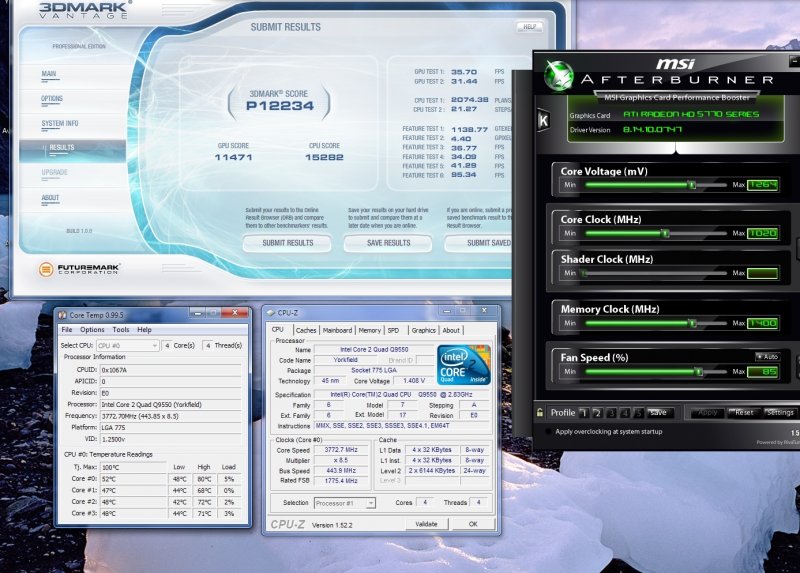The image size is (800, 573).
Task: Switch to the Memory tab in CPU-Z
Action: [x=369, y=330]
